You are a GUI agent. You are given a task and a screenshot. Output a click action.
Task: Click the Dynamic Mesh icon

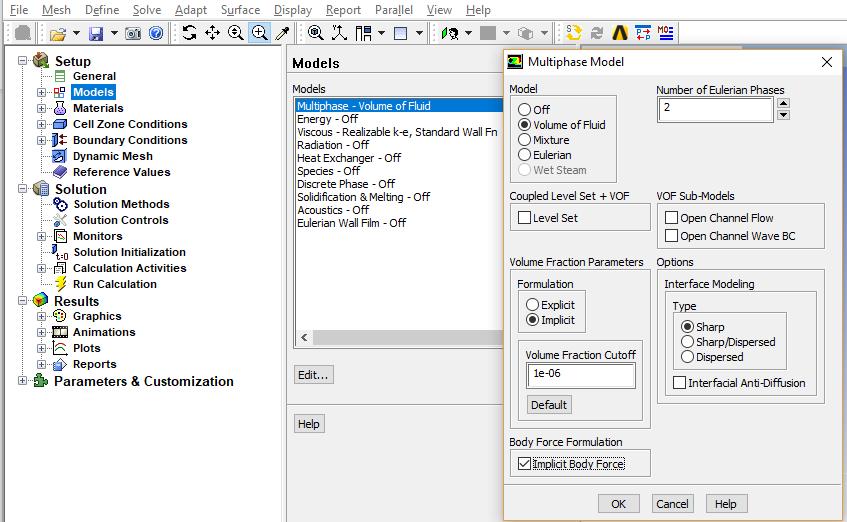[x=59, y=156]
